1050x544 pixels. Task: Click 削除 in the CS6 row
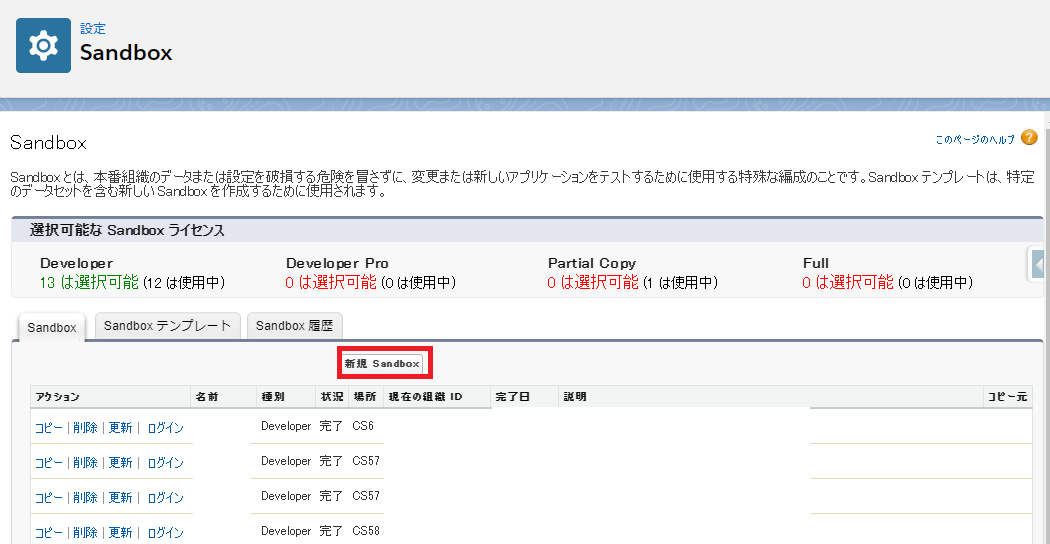click(85, 427)
